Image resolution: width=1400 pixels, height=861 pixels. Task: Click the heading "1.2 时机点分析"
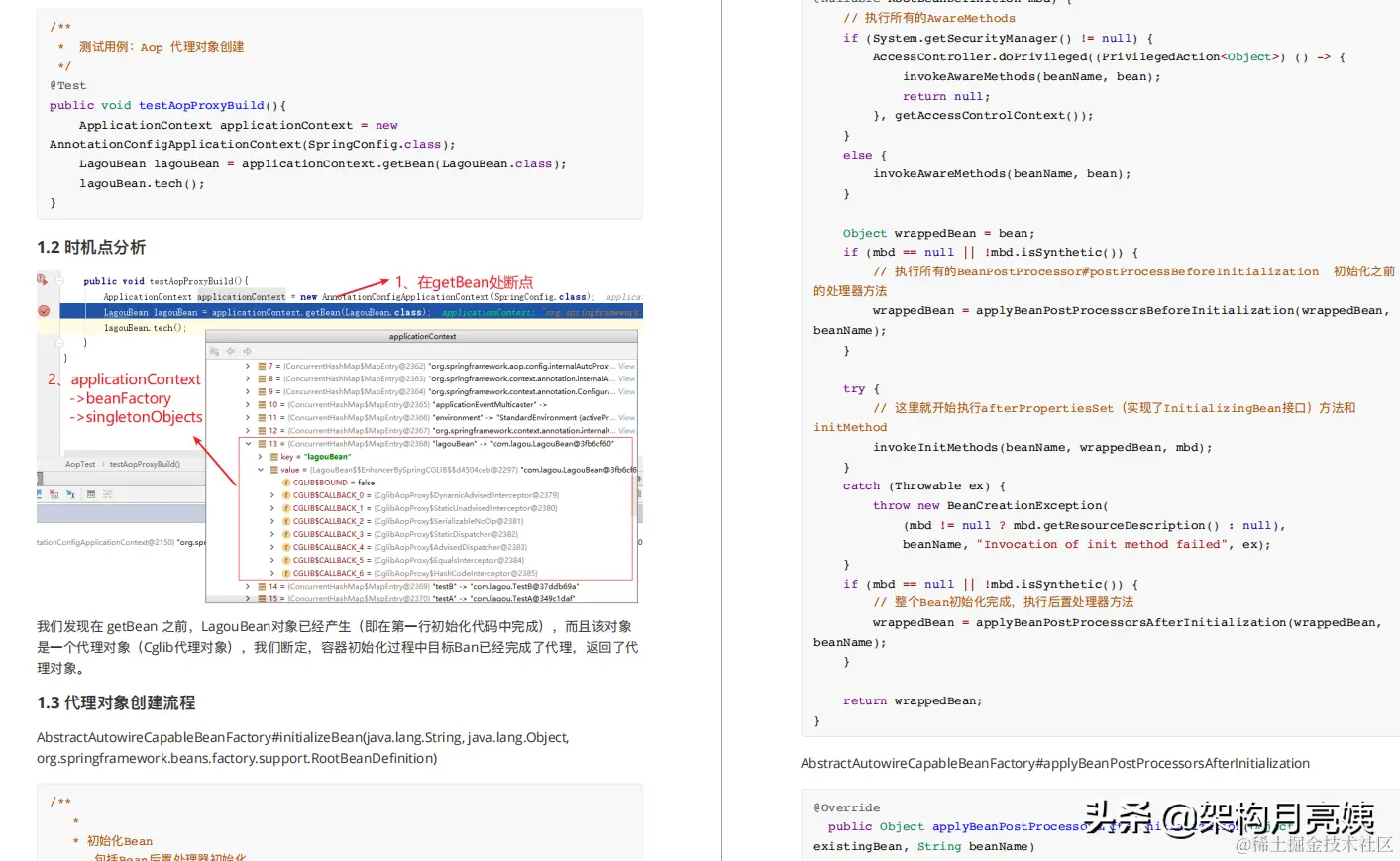[x=91, y=247]
